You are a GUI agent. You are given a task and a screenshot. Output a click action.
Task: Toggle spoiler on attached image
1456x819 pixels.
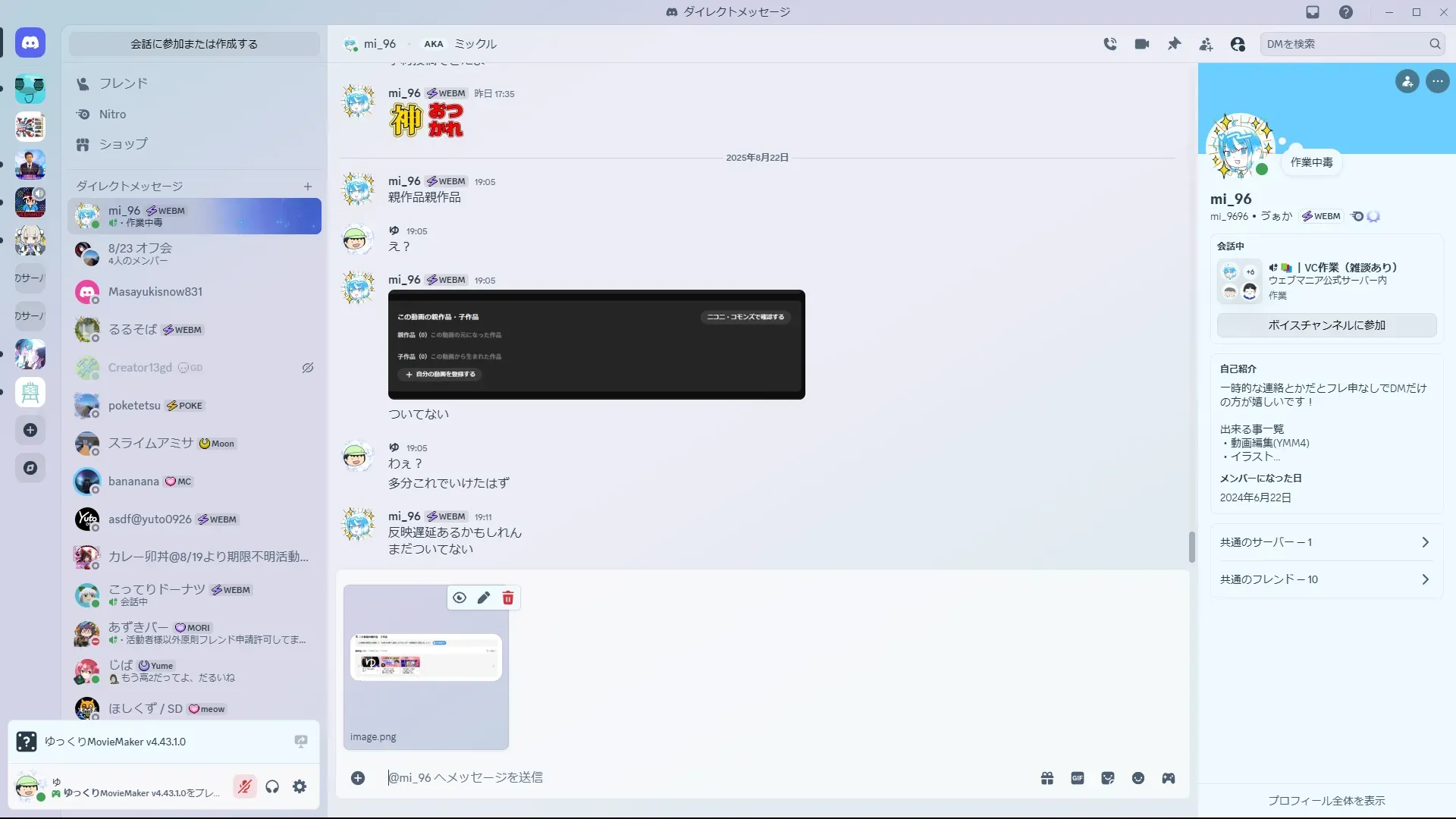tap(460, 598)
